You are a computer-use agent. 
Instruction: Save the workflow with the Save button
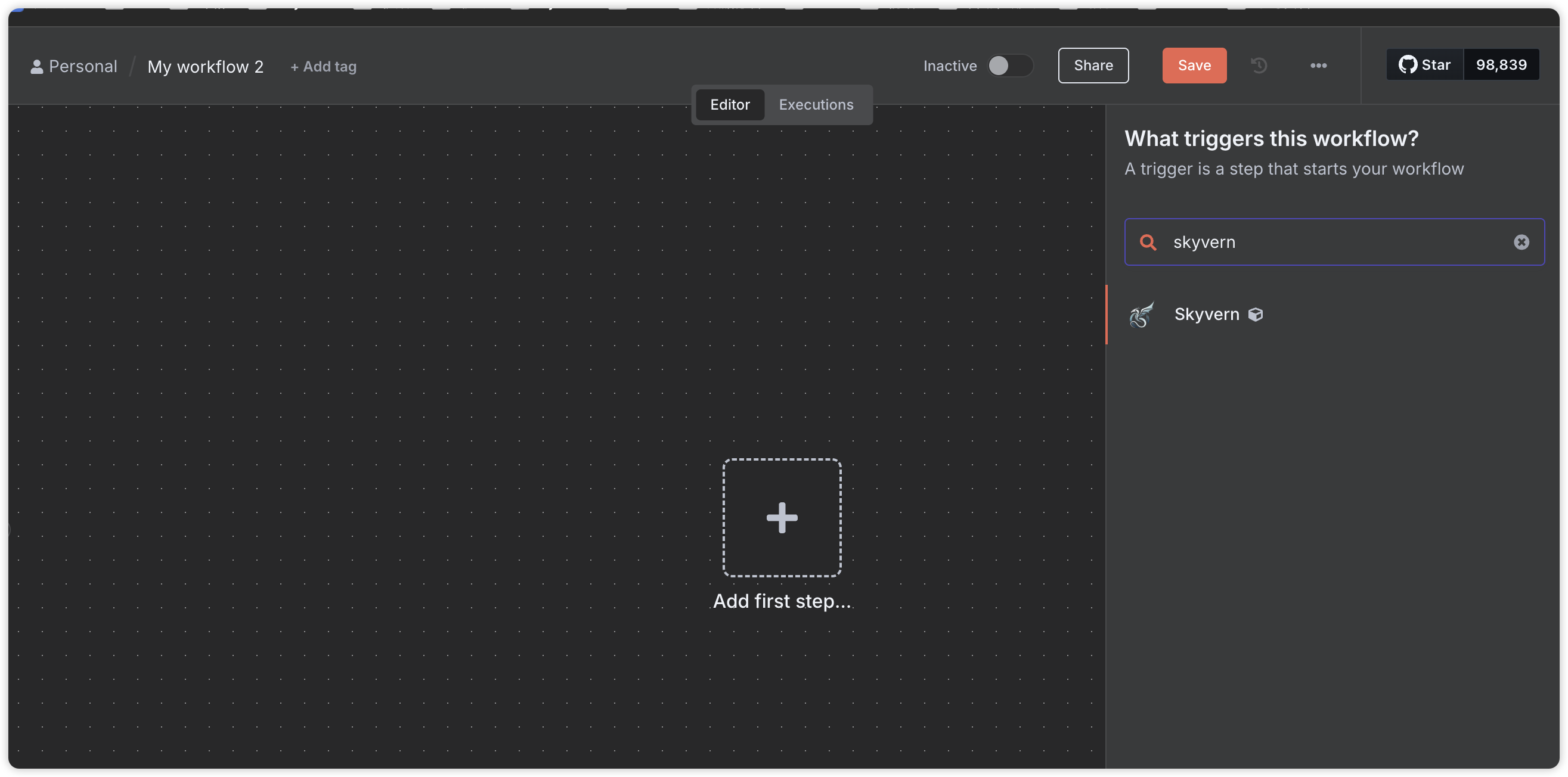1194,65
